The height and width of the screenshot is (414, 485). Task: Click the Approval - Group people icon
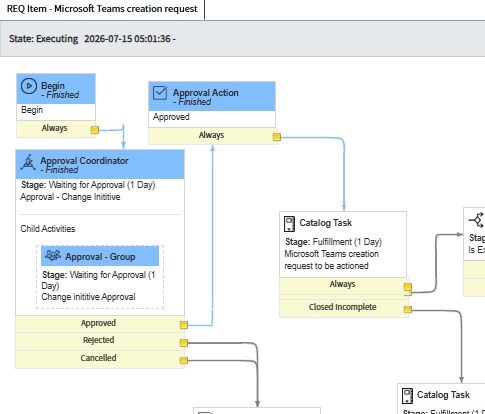coord(53,256)
